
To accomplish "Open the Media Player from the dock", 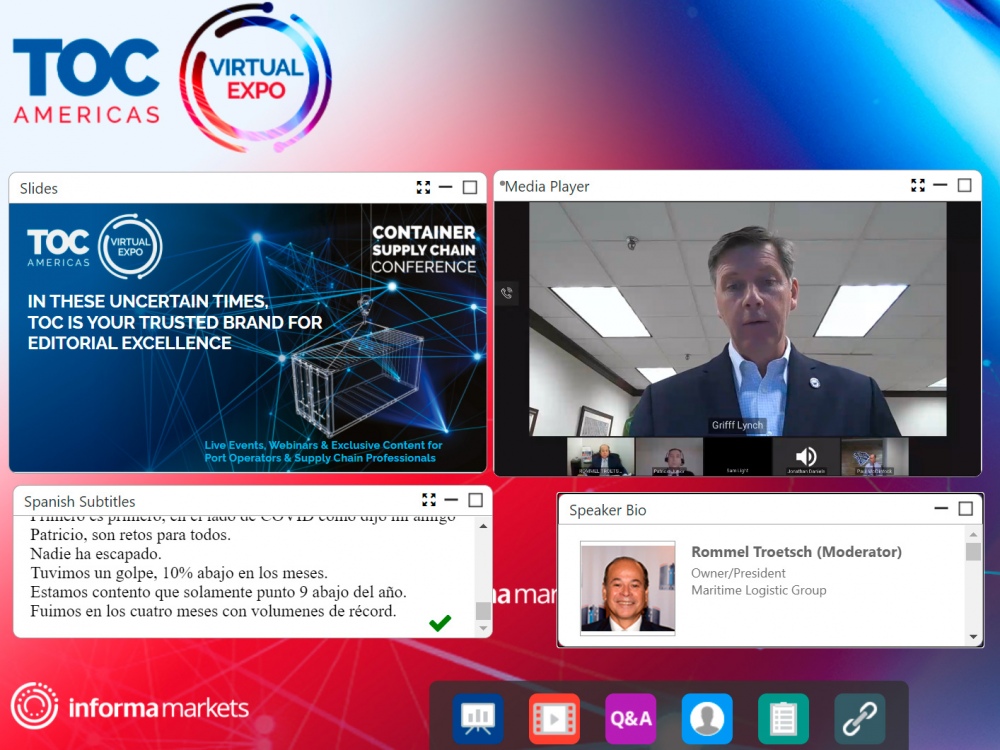I will 554,719.
